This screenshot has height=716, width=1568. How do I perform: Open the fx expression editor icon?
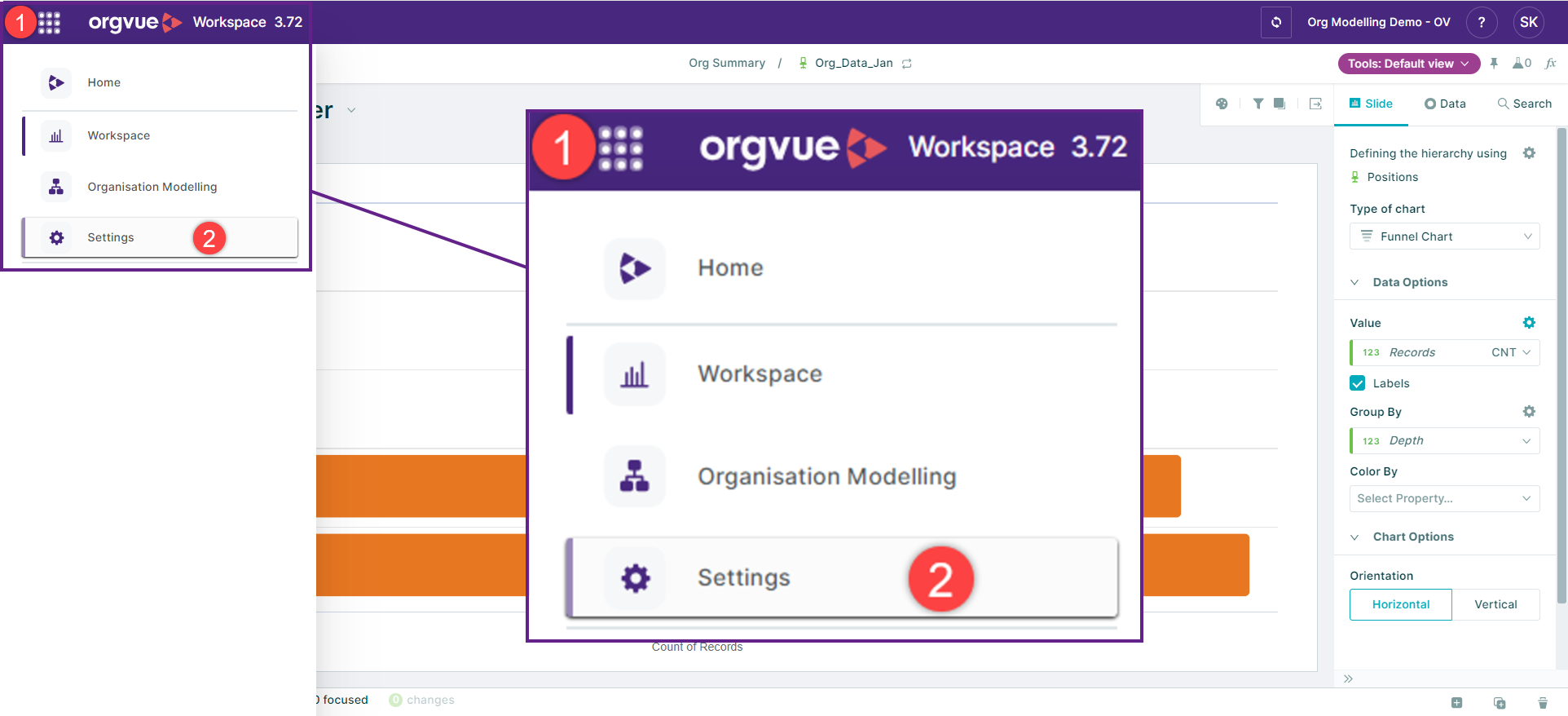(x=1551, y=64)
